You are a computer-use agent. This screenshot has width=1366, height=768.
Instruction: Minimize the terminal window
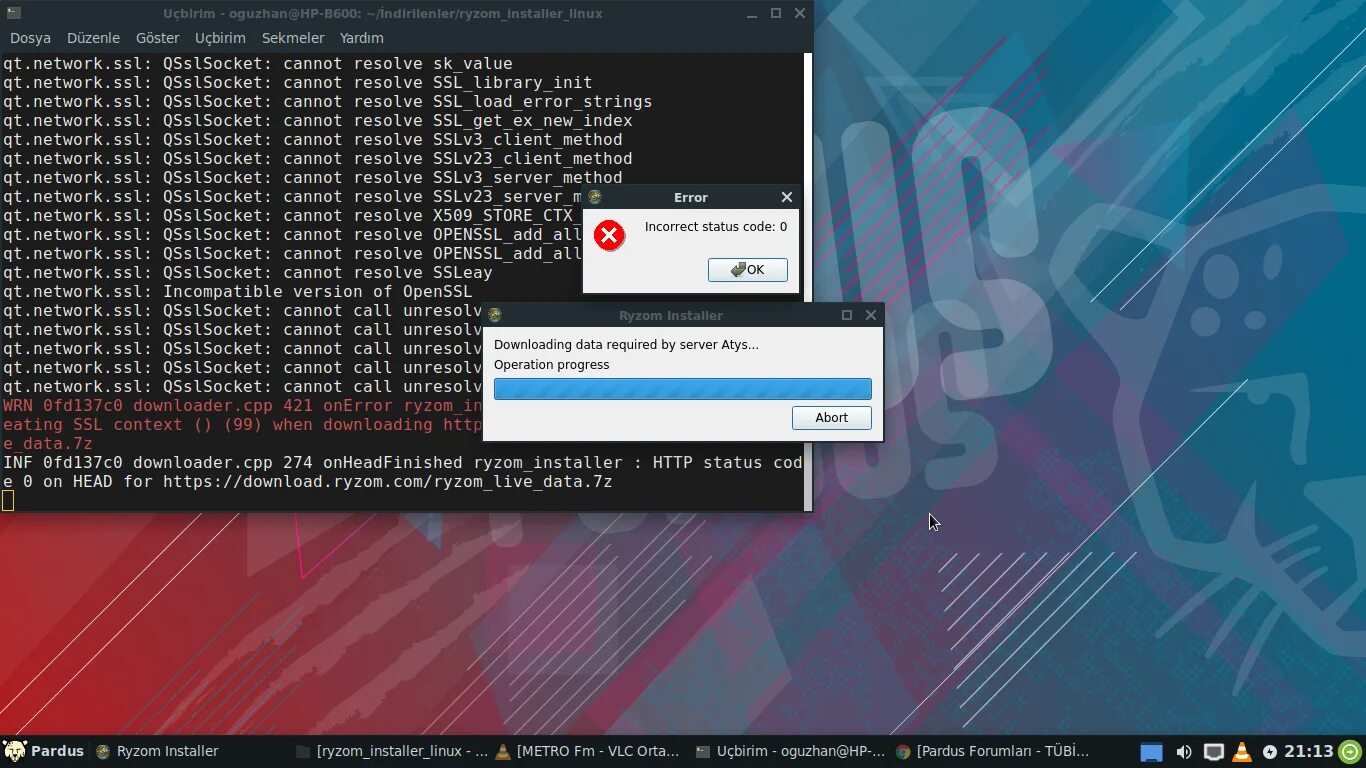pyautogui.click(x=752, y=14)
